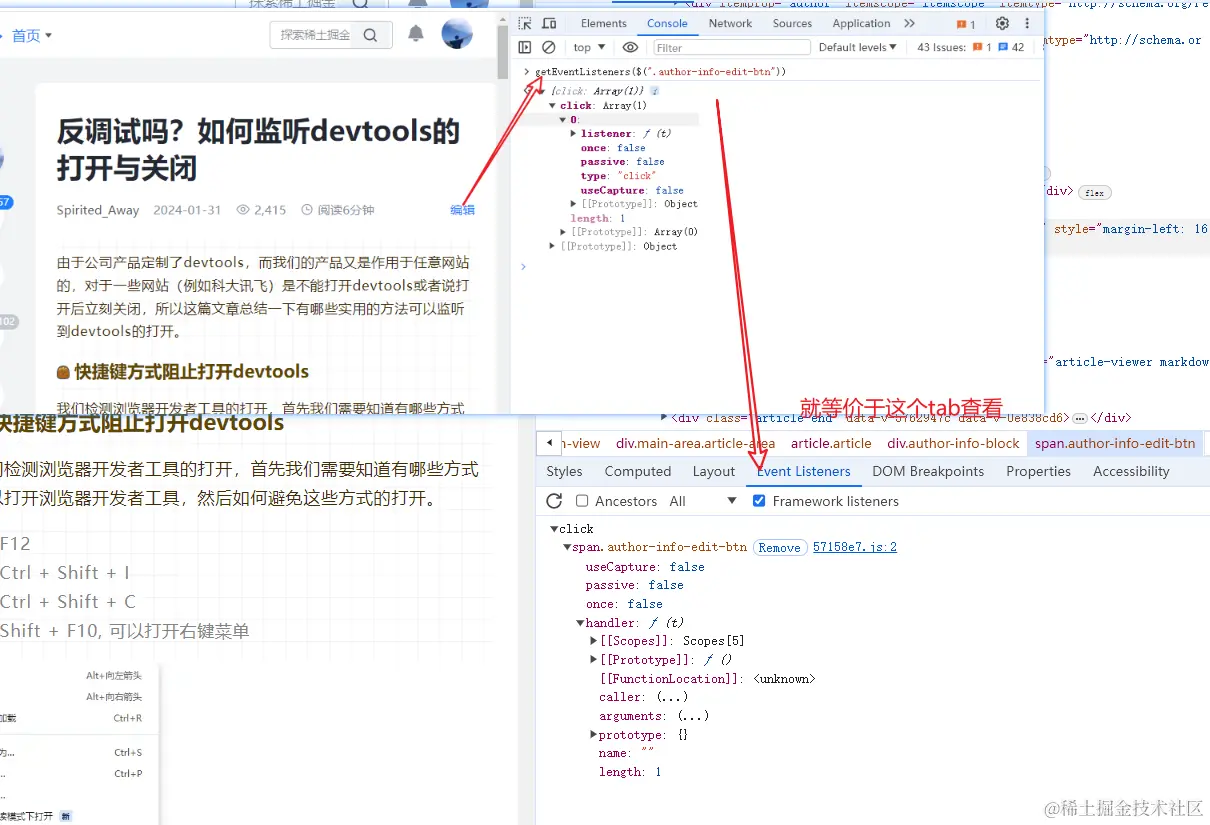The width and height of the screenshot is (1210, 825).
Task: Expand [[Scopes]]: Scopes[5] entry
Action: [594, 641]
